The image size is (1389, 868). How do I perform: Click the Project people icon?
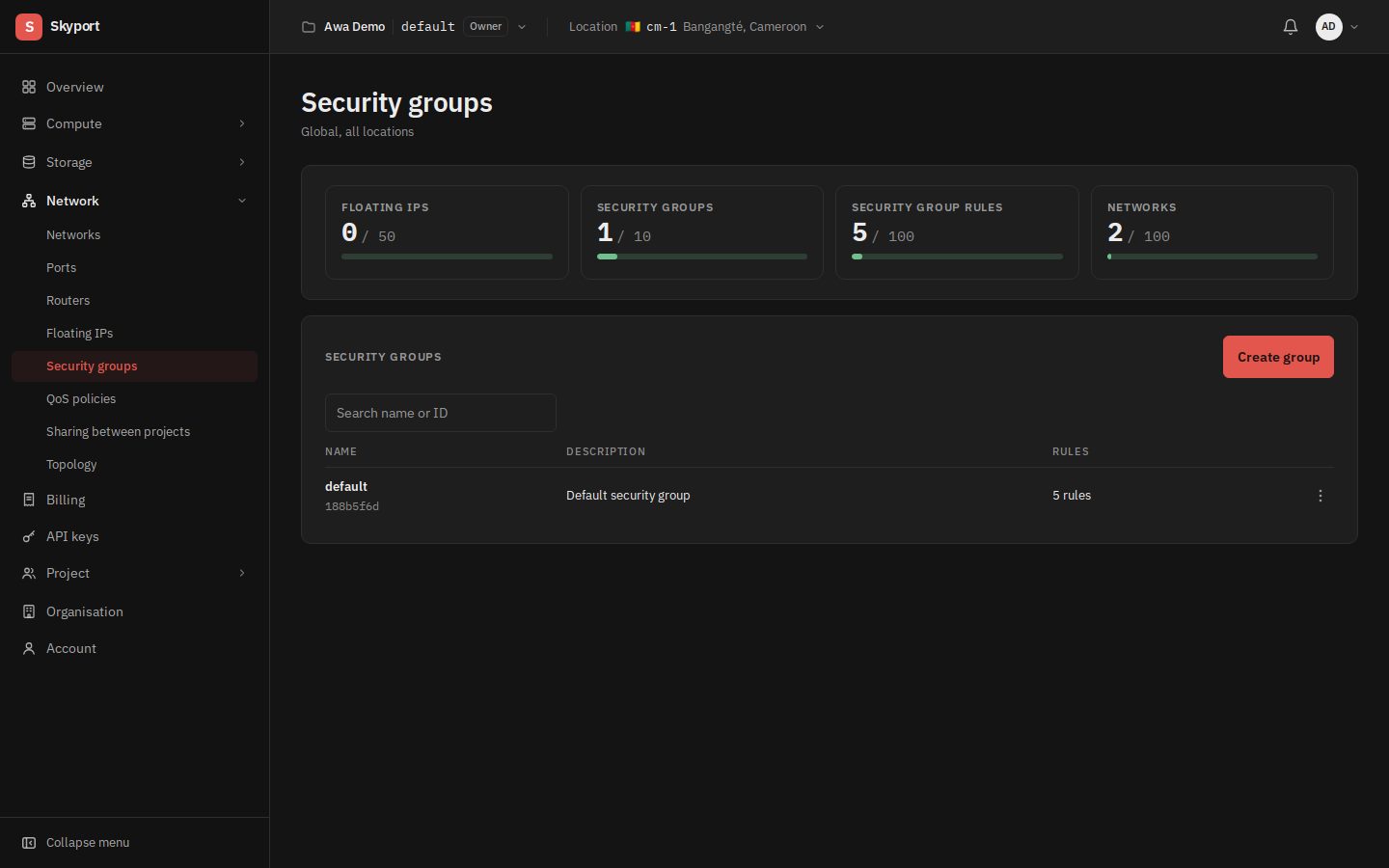pyautogui.click(x=29, y=573)
